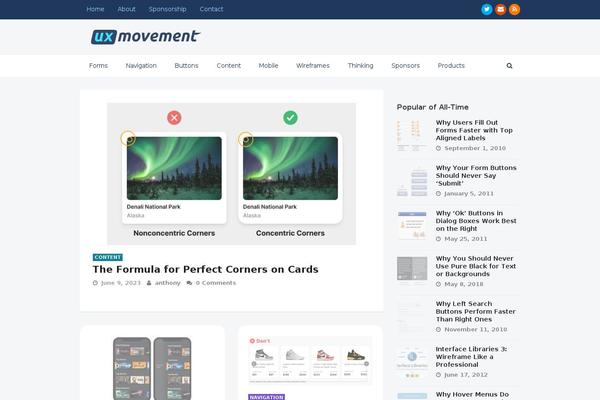
Task: Open the Perfect Corners on Cards article title
Action: 205,269
